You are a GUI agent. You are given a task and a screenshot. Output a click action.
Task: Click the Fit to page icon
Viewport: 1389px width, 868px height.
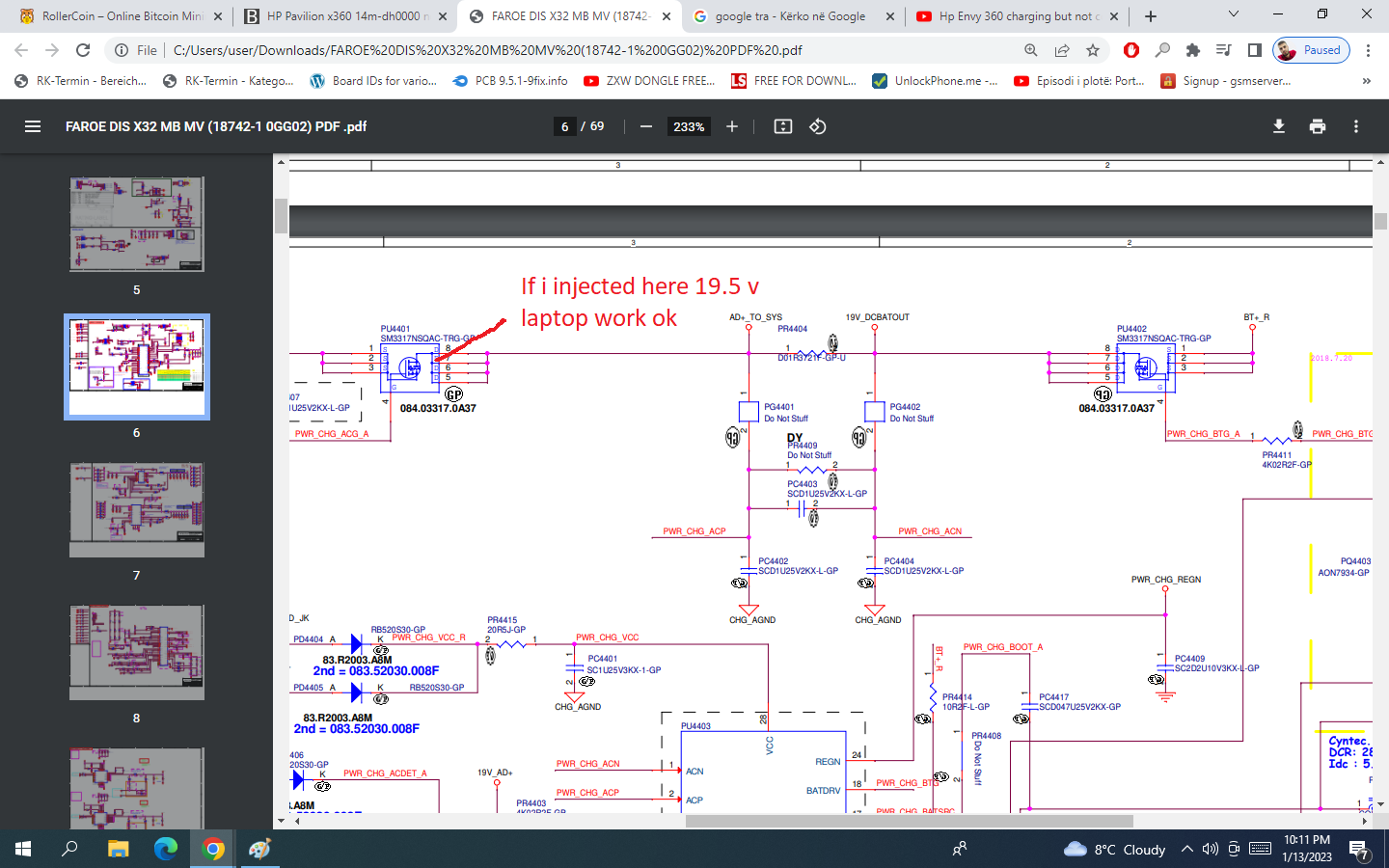coord(783,126)
